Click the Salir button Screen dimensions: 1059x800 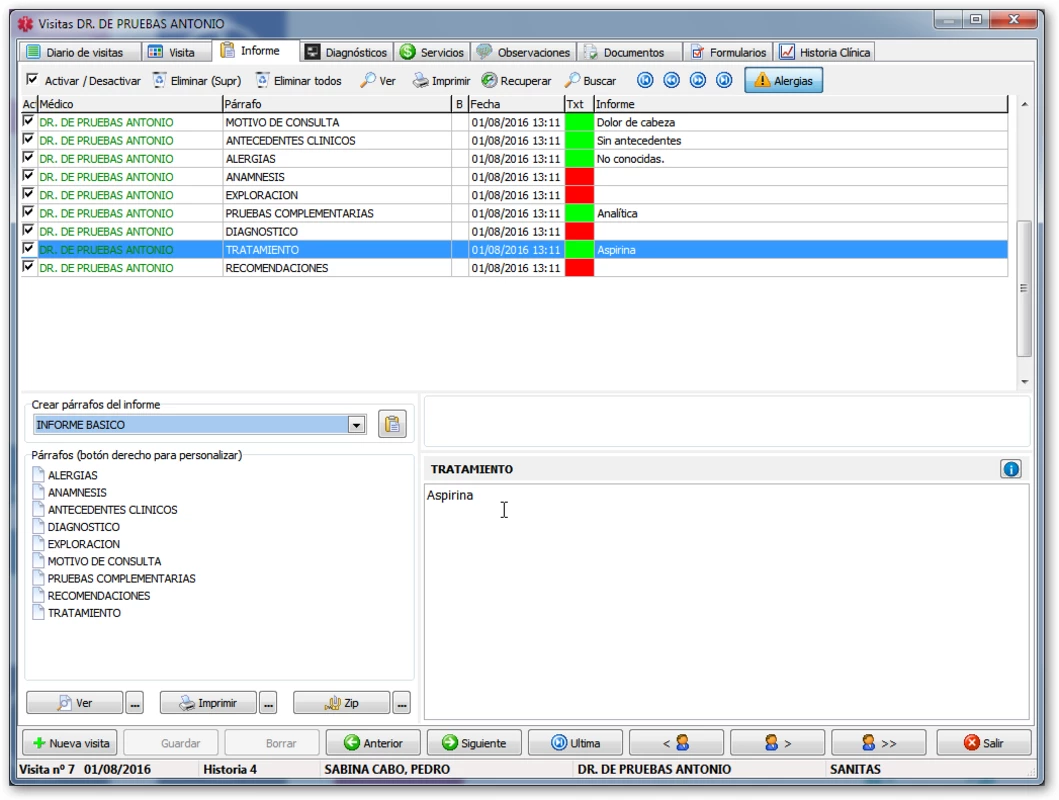click(x=983, y=743)
